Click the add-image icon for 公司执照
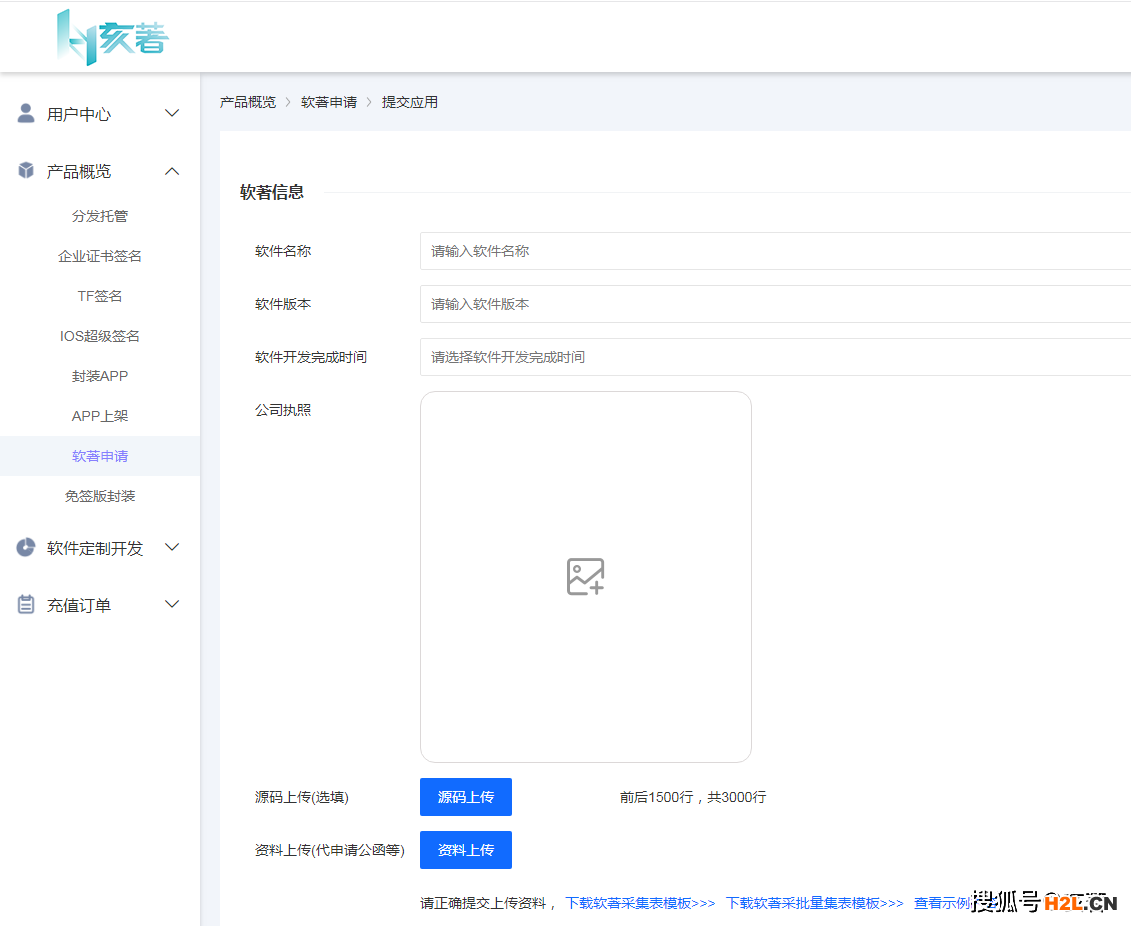 click(585, 577)
